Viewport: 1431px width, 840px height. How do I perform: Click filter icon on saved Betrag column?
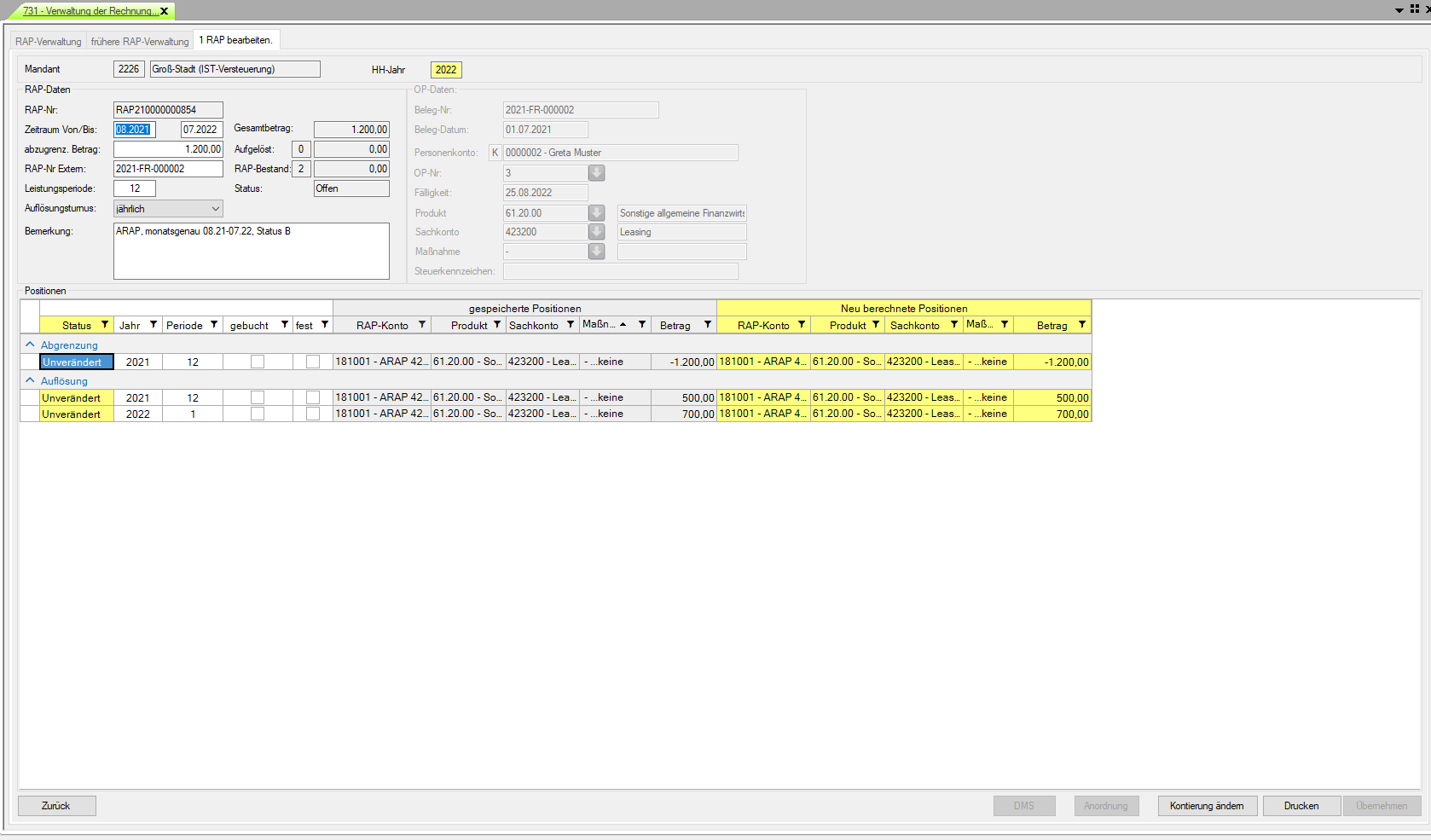pos(708,325)
